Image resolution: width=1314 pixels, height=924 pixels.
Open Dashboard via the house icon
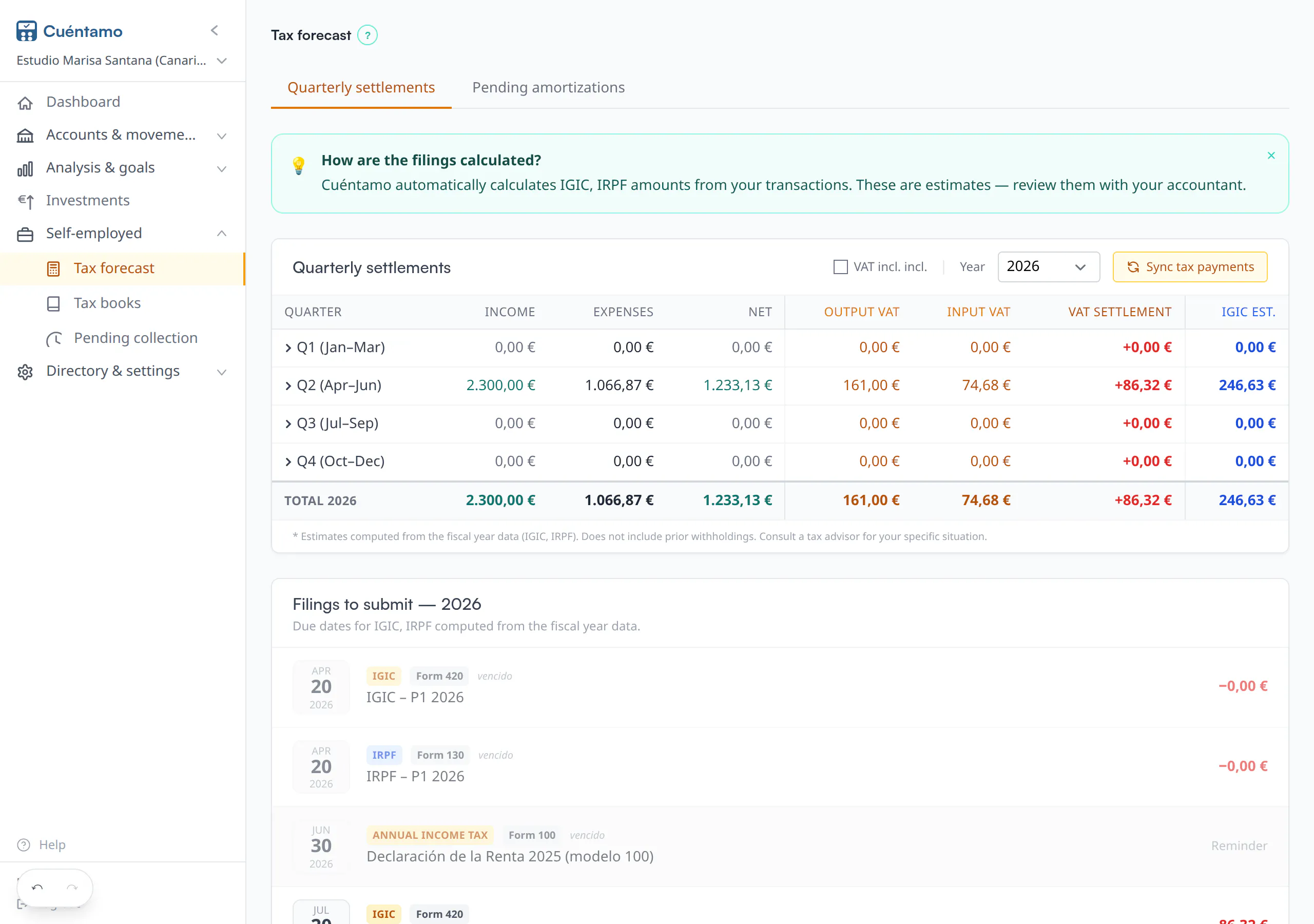coord(25,103)
